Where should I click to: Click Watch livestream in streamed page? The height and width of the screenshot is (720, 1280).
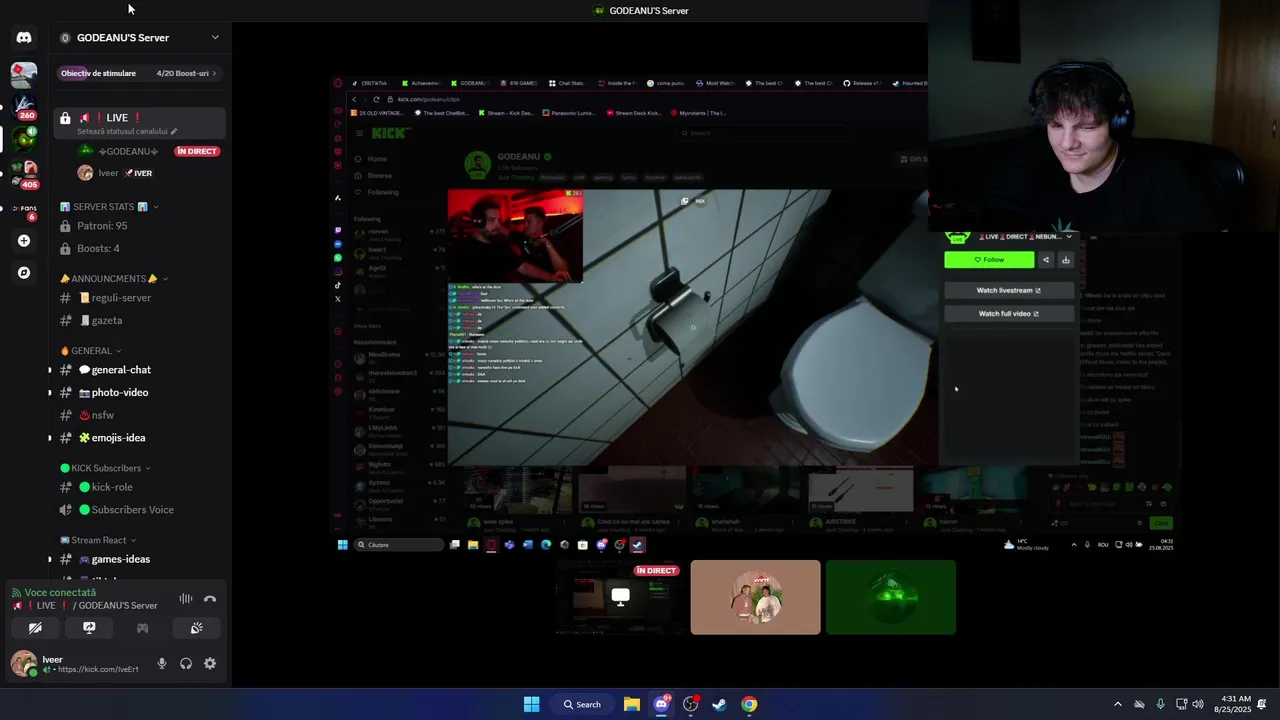pos(1009,291)
